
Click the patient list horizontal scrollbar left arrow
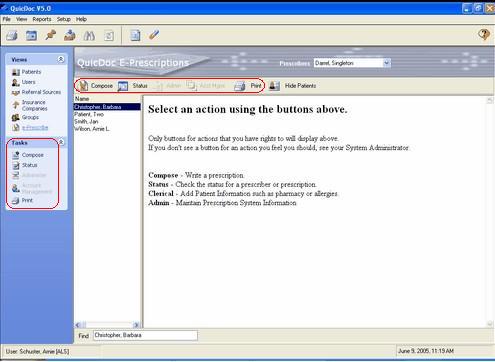(x=77, y=325)
